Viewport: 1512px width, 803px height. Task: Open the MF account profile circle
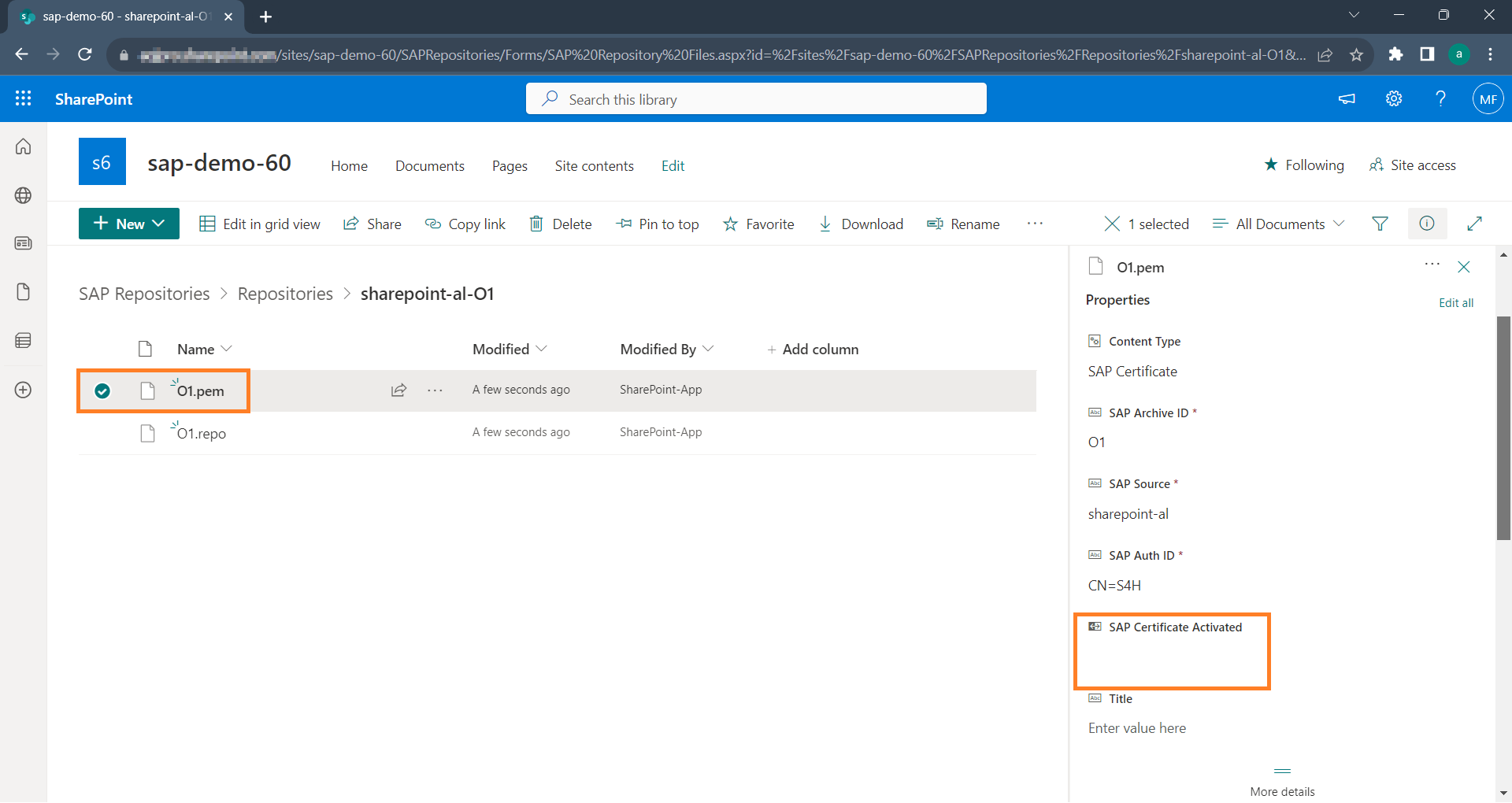1488,98
